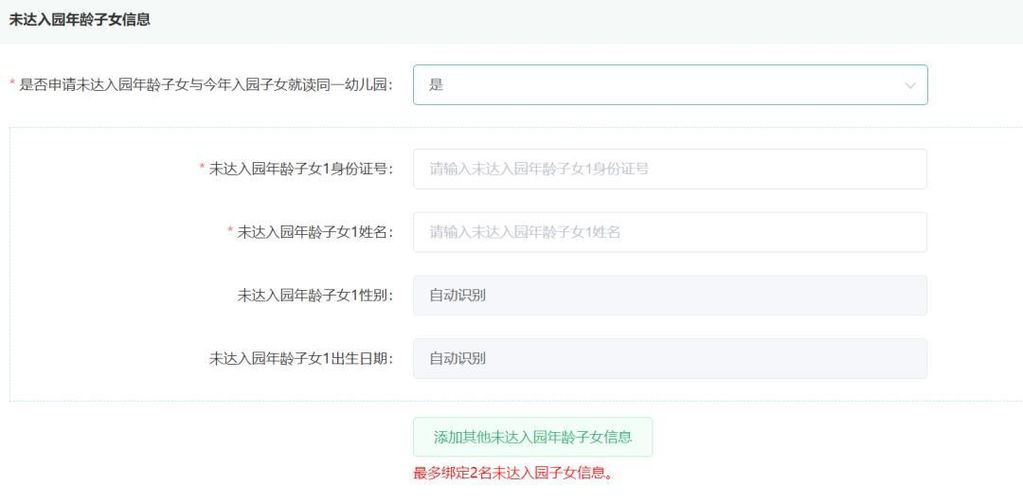Viewport: 1023px width, 504px height.
Task: Click the 是否申请…就读同一幼儿园 label
Action: point(206,85)
